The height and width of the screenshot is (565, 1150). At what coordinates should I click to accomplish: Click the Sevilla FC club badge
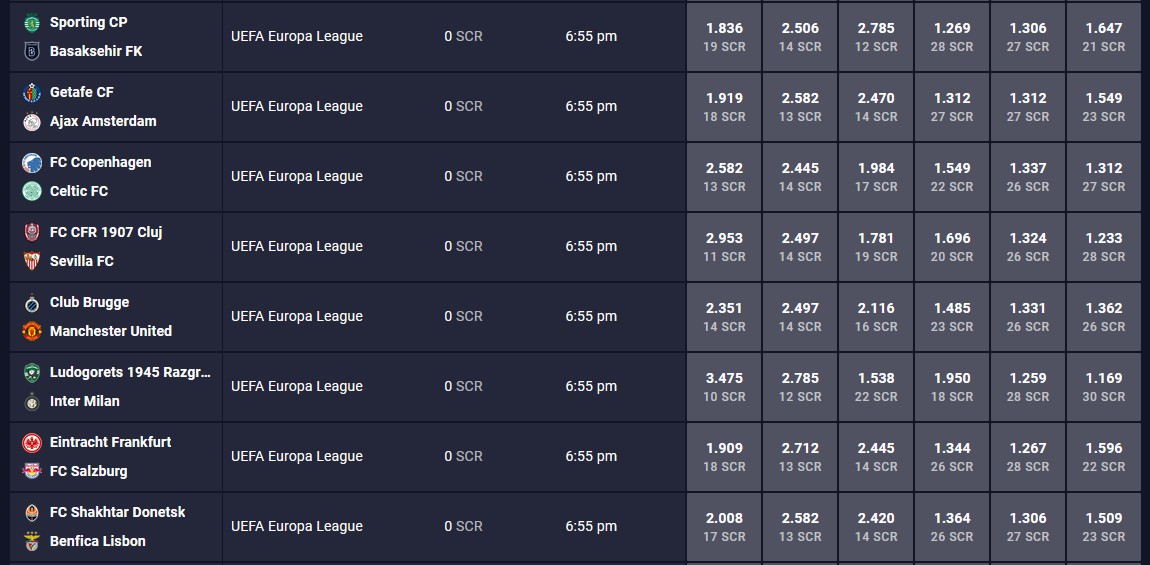point(32,261)
